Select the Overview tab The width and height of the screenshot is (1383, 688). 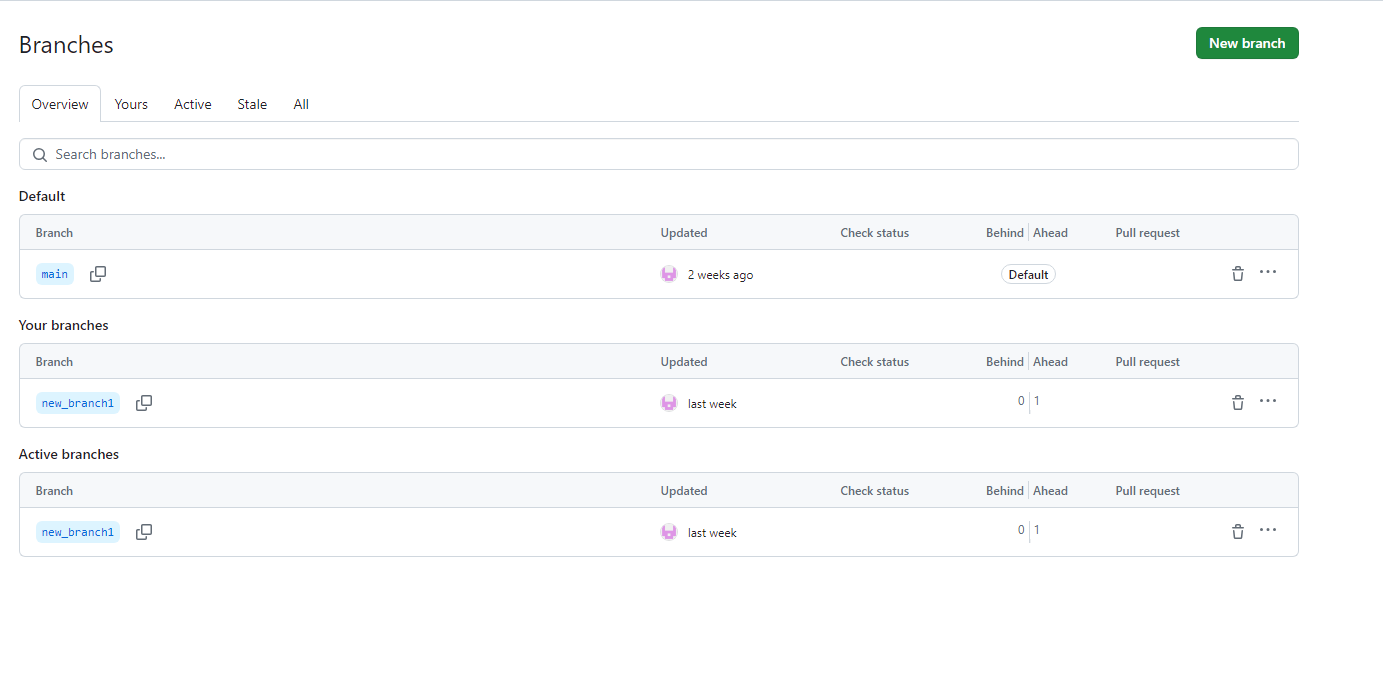[x=60, y=104]
